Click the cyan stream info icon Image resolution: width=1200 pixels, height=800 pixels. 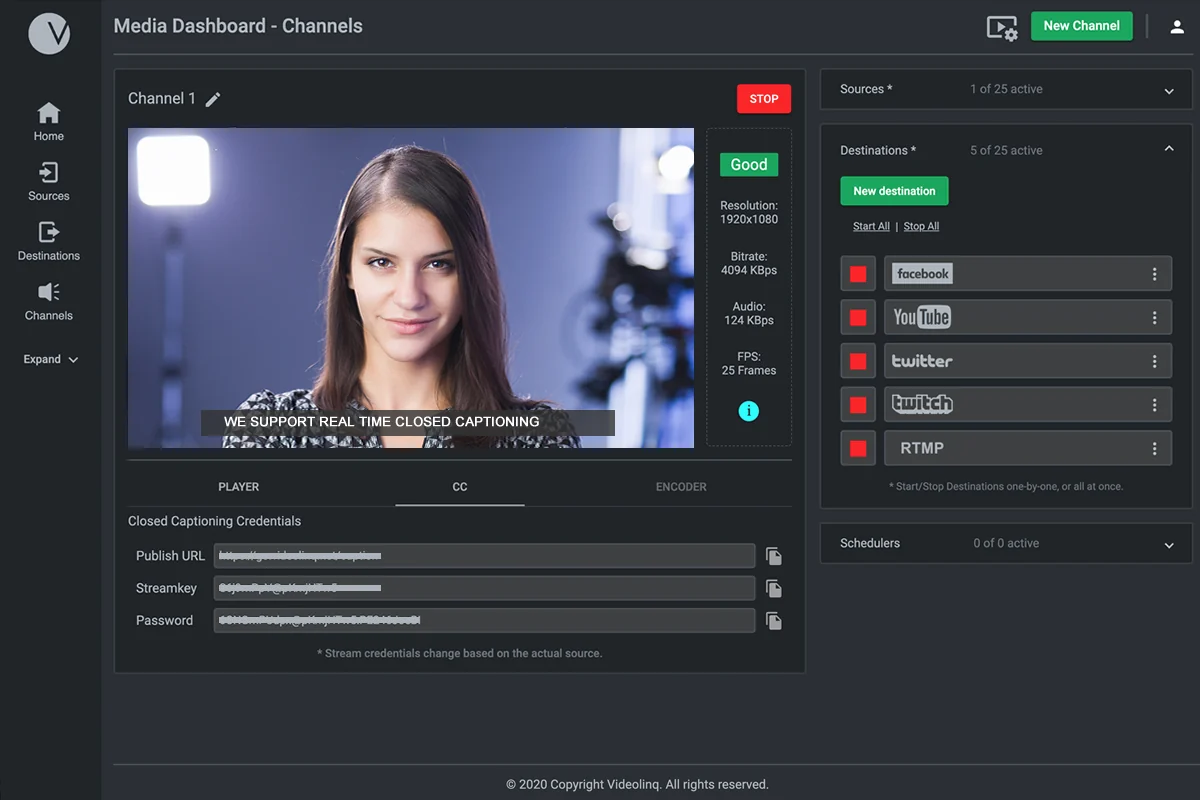(749, 410)
